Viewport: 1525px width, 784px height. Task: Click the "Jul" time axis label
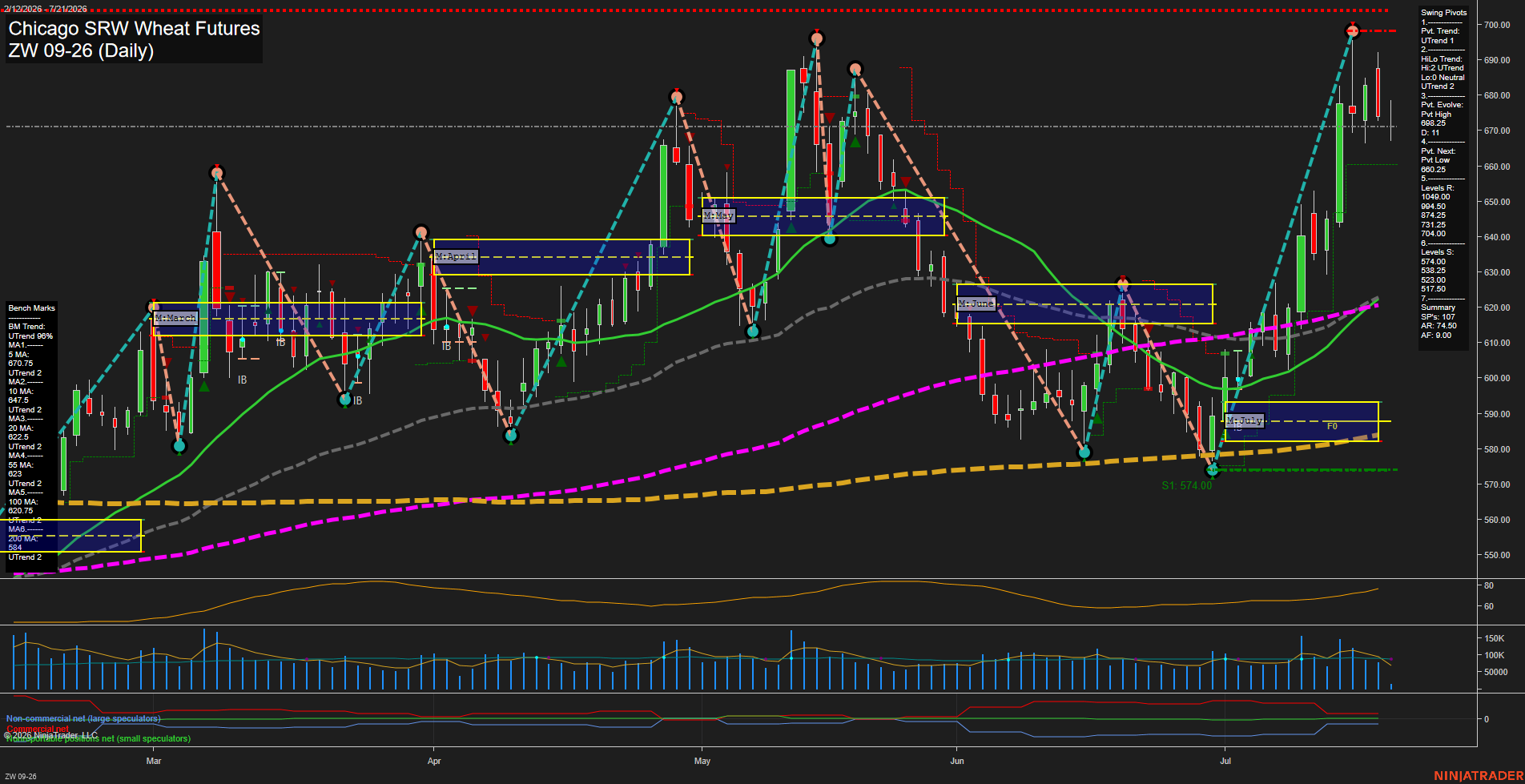1225,761
